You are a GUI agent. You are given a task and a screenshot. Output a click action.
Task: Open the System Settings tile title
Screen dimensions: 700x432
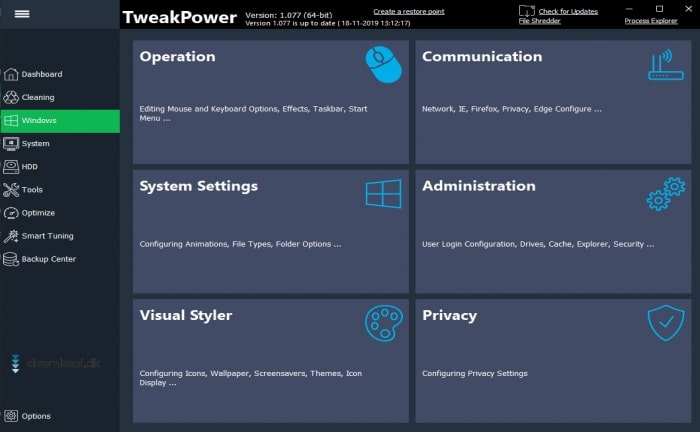(199, 186)
